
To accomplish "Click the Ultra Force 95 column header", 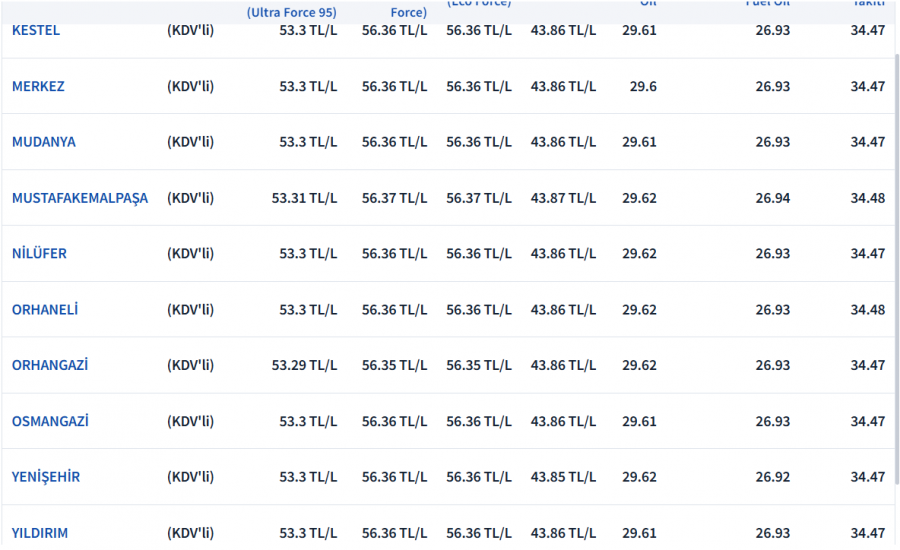I will pos(292,13).
